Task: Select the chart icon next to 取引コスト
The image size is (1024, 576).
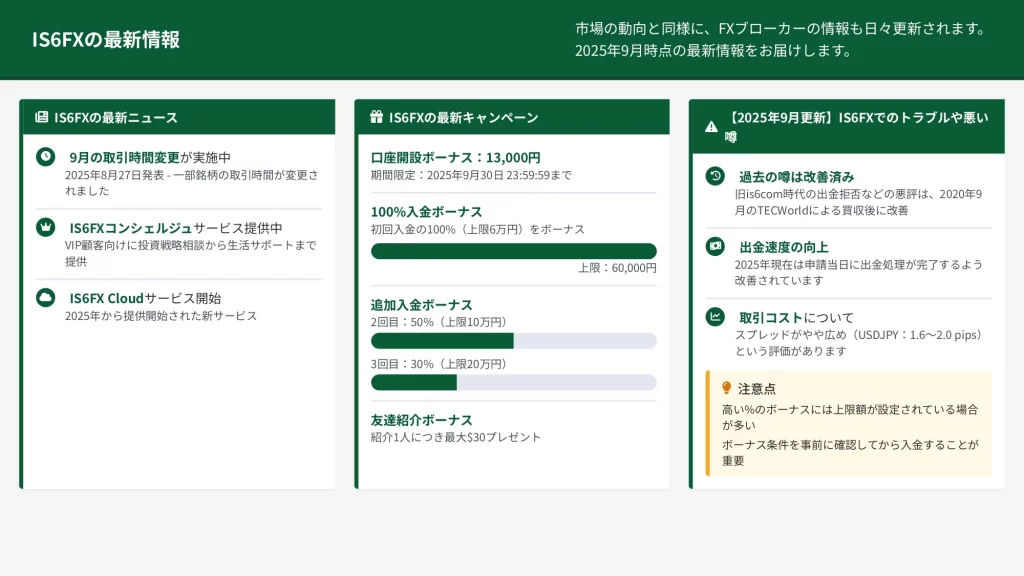Action: point(715,317)
